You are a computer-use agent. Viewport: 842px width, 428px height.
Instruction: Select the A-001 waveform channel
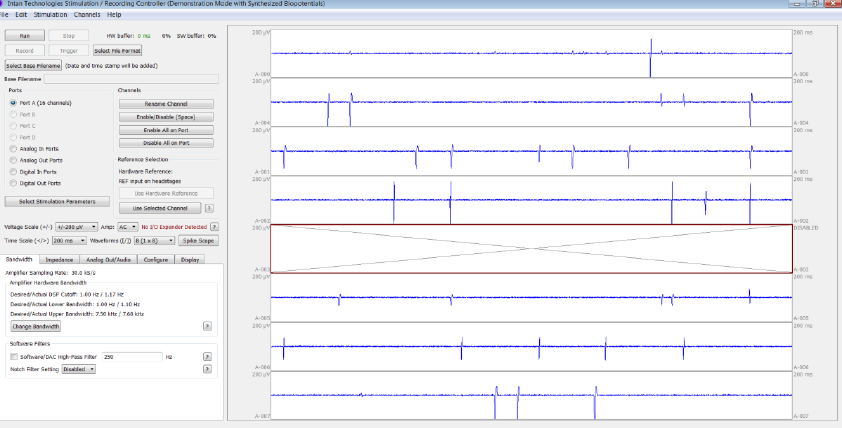(x=531, y=151)
